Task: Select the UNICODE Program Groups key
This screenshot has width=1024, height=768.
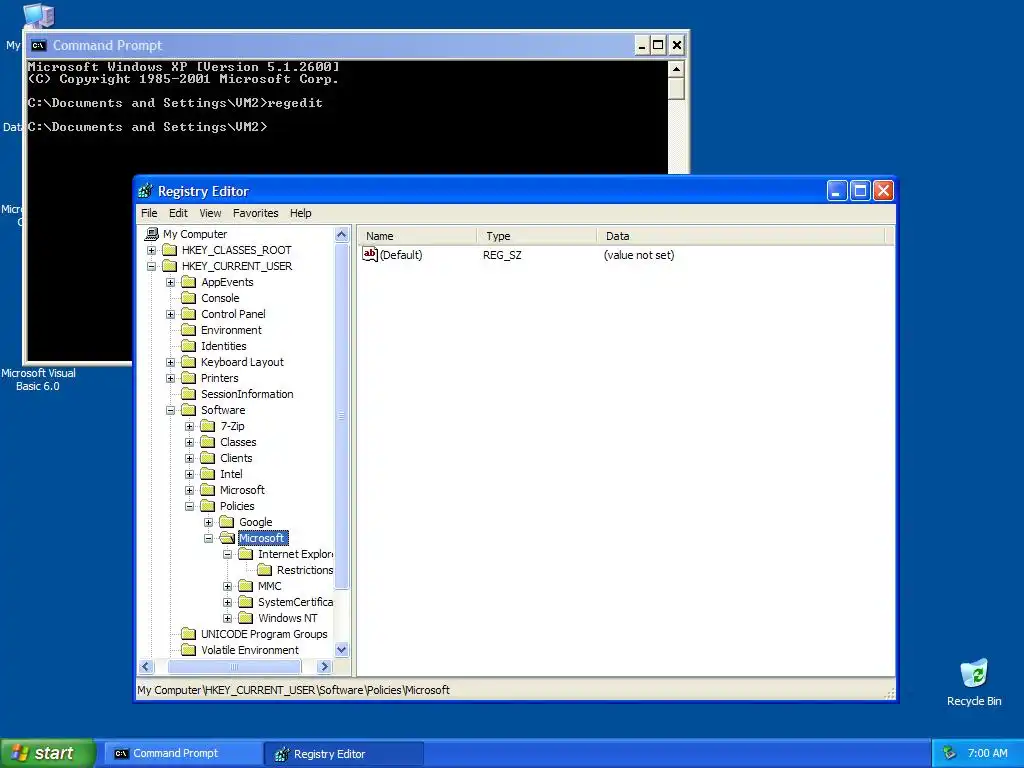Action: [264, 634]
